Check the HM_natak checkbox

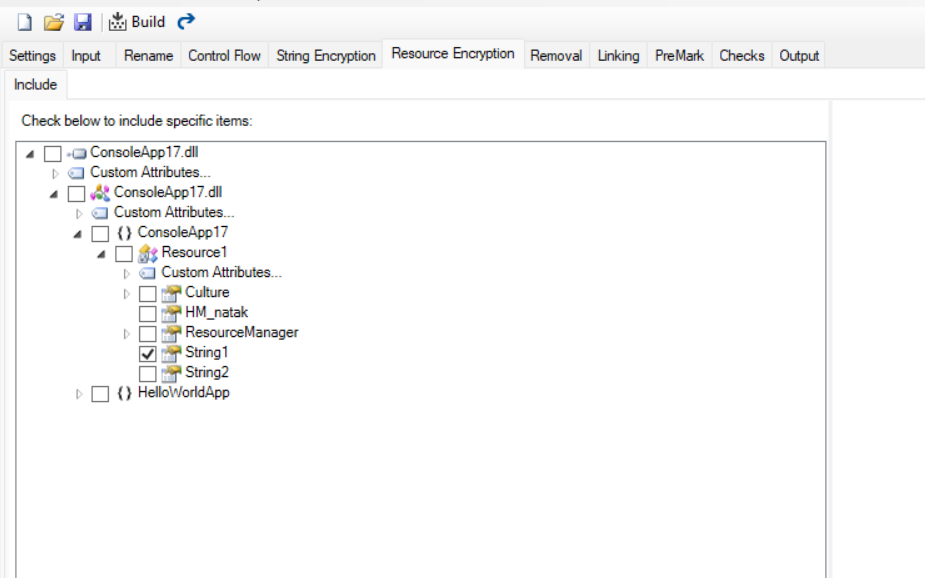[147, 314]
